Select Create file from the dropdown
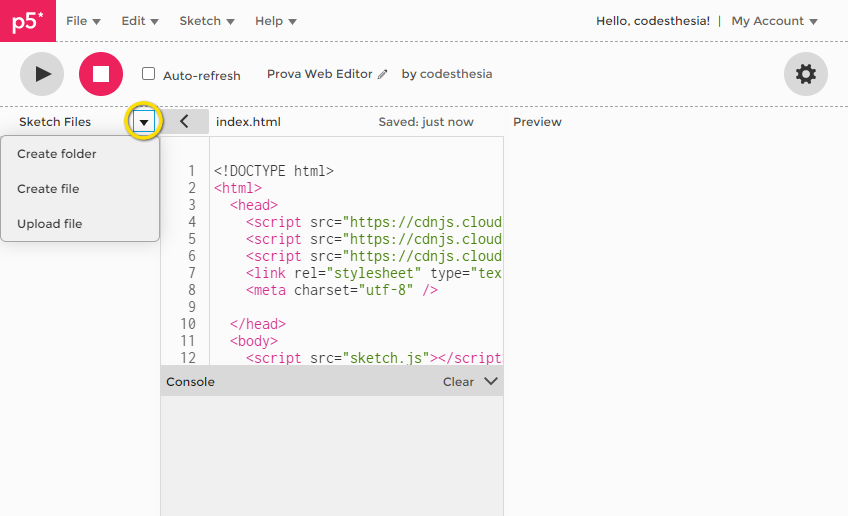The height and width of the screenshot is (516, 848). click(x=48, y=189)
